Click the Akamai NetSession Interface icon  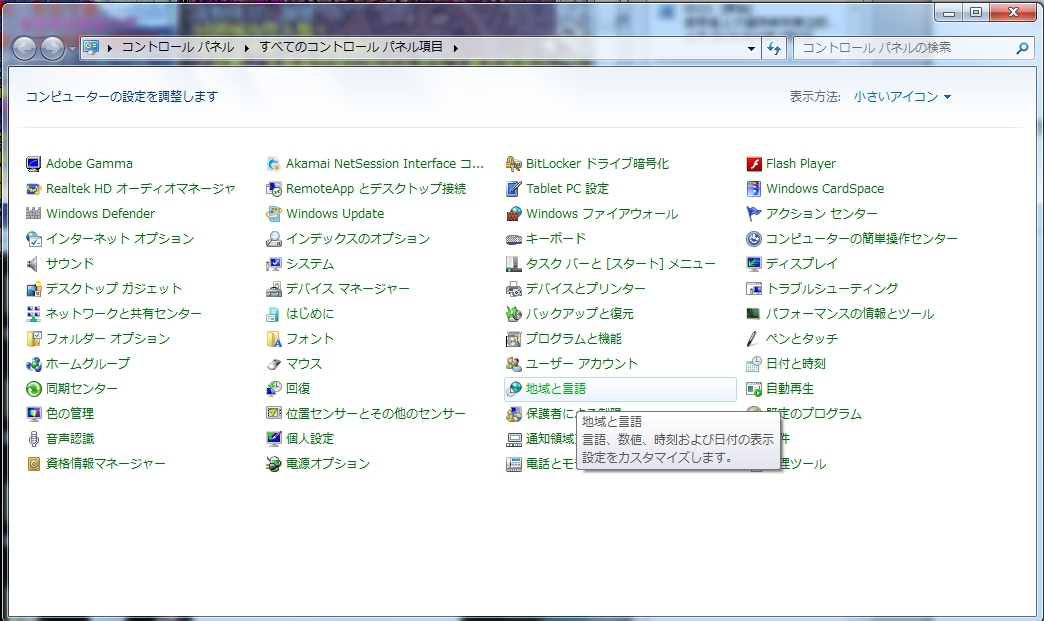point(274,164)
